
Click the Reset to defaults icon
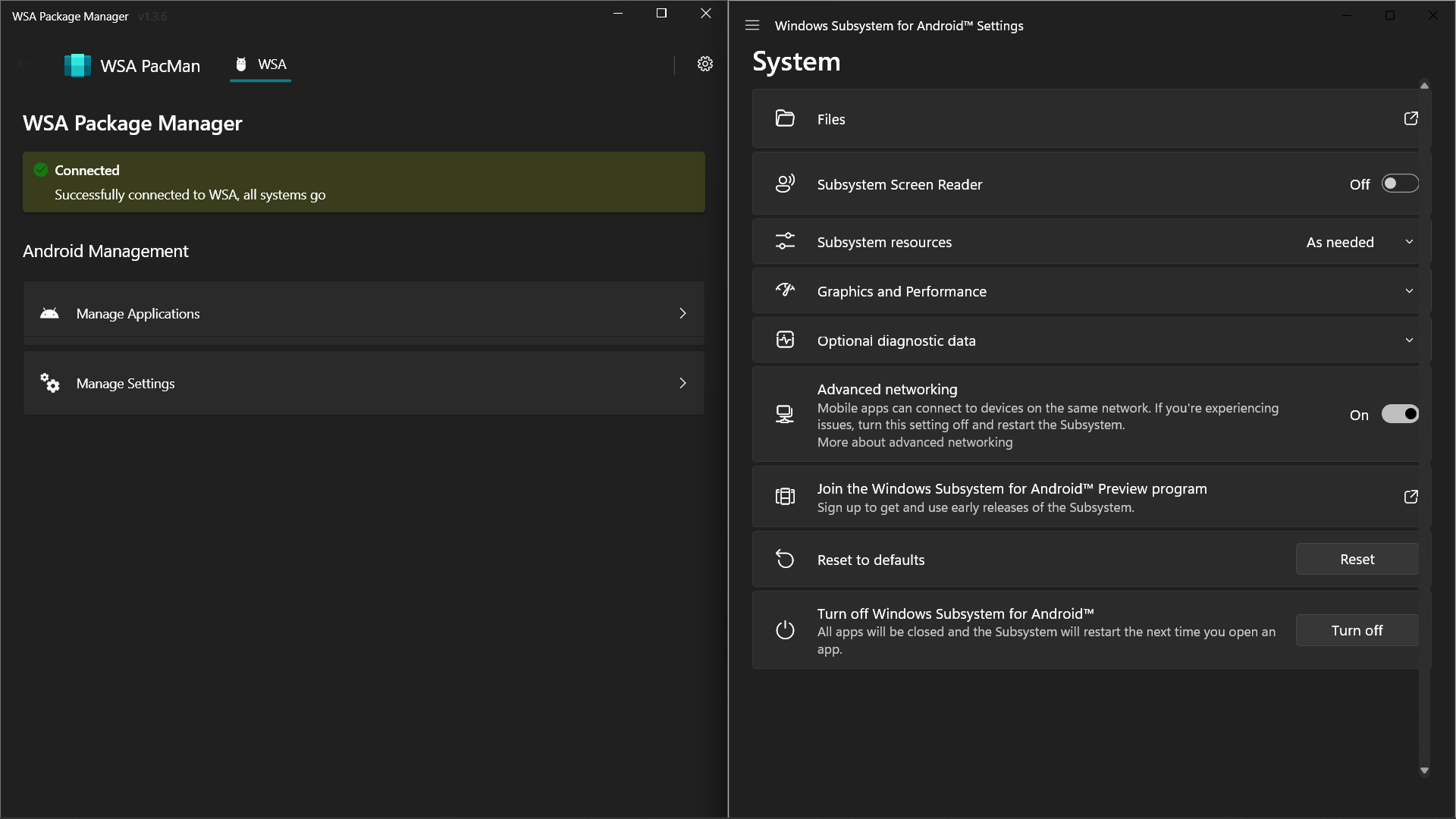pos(785,560)
